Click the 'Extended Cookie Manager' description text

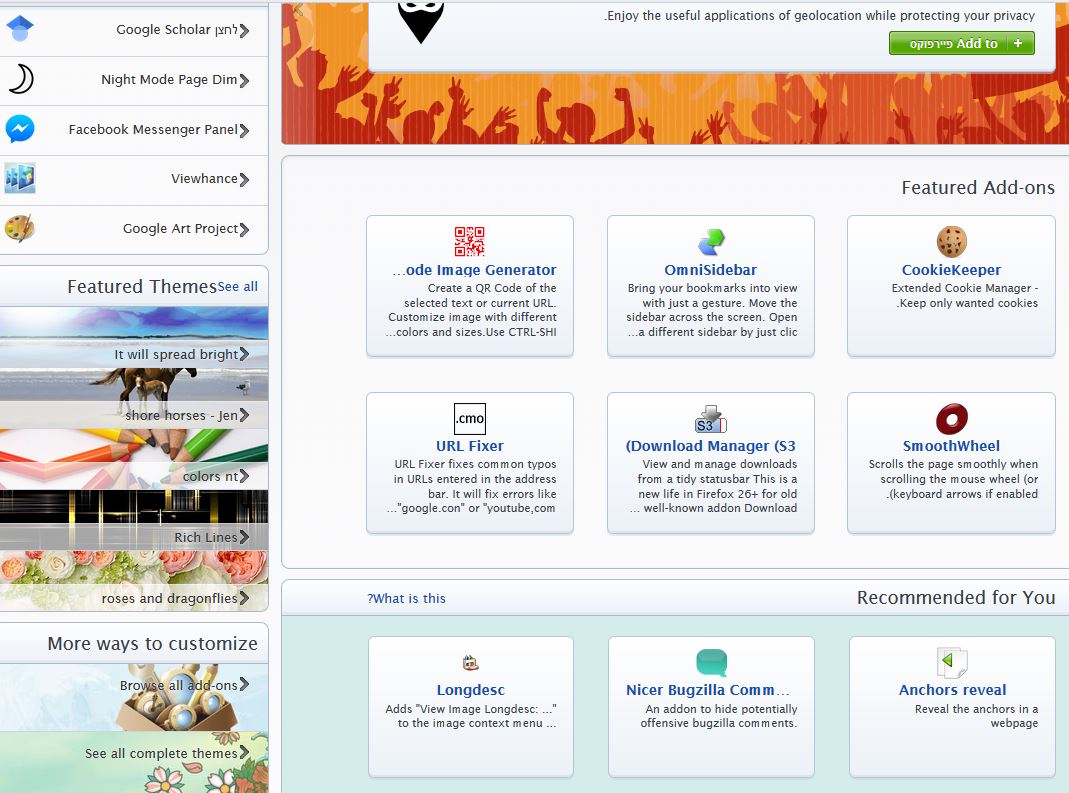965,295
